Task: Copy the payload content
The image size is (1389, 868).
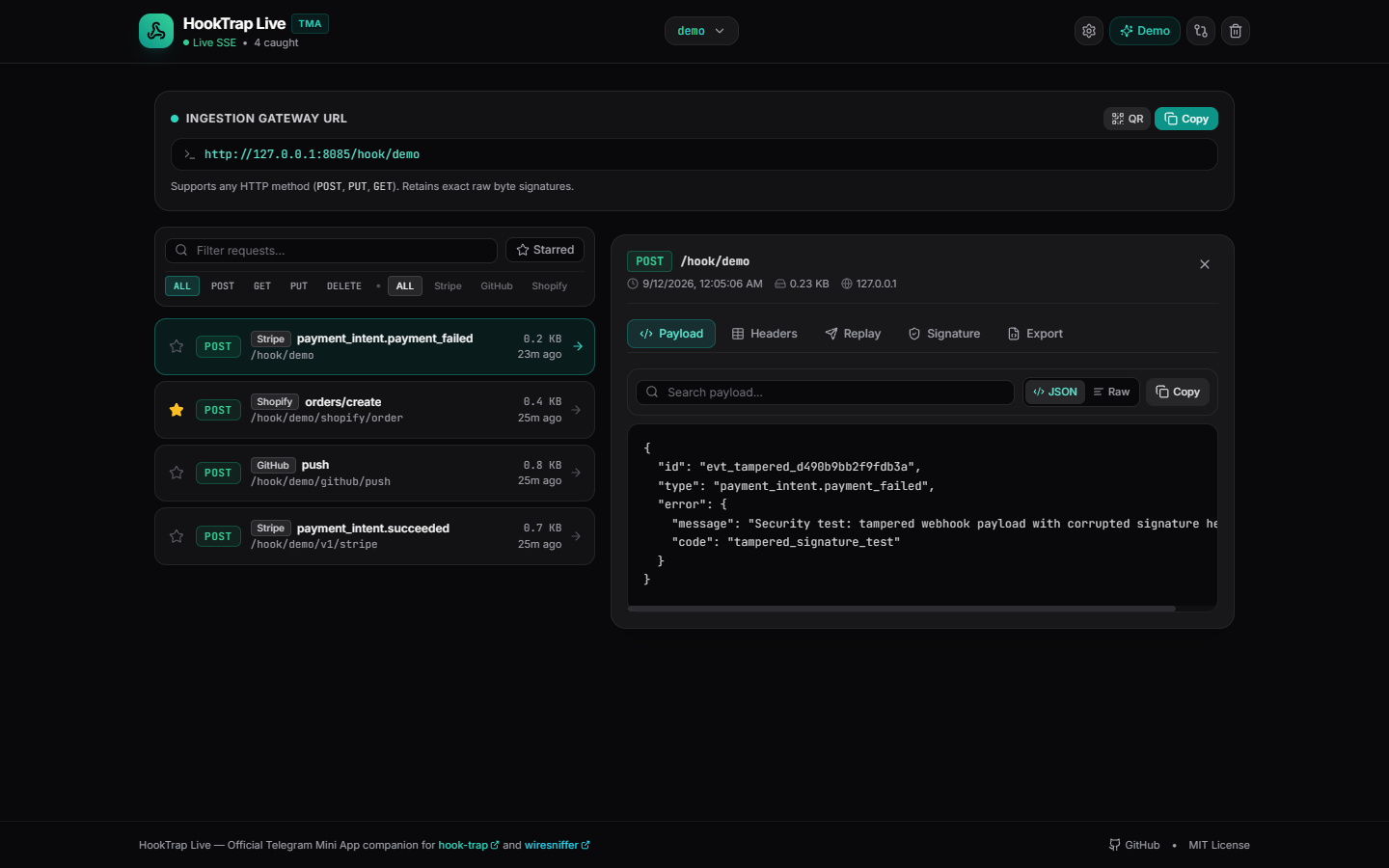Action: click(1178, 392)
